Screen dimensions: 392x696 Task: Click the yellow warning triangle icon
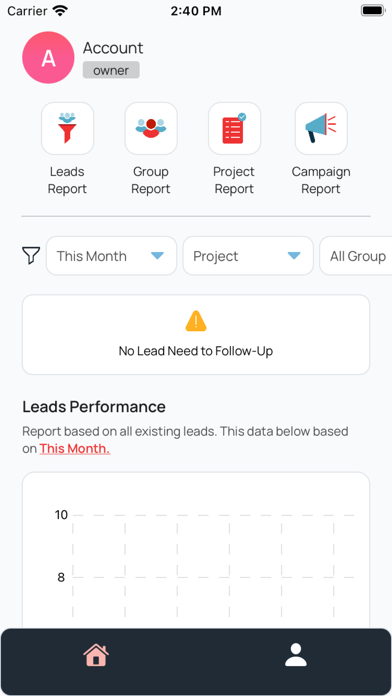196,321
